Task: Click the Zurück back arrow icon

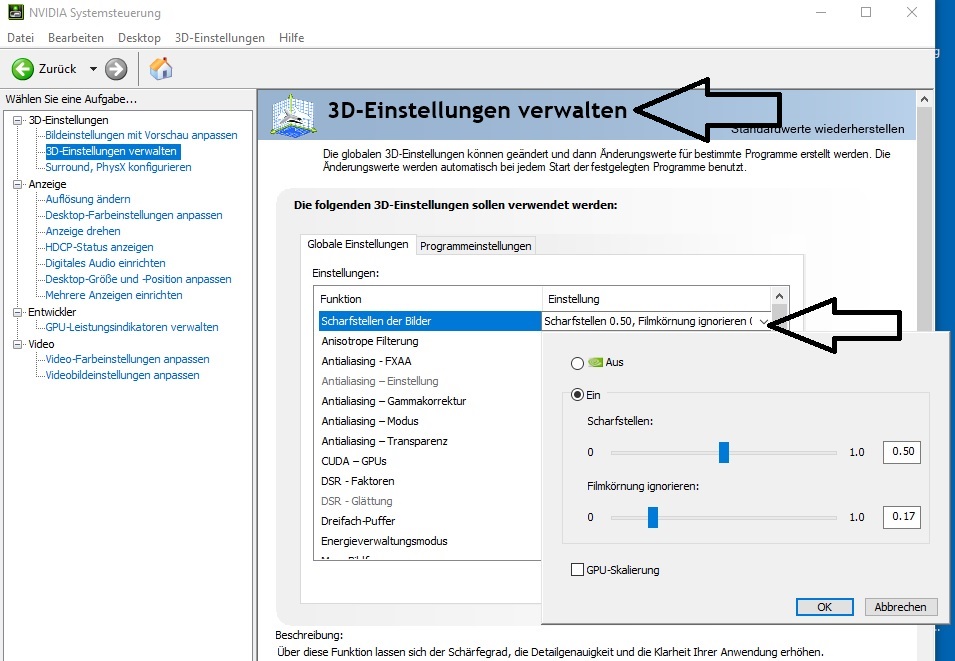Action: click(x=24, y=68)
